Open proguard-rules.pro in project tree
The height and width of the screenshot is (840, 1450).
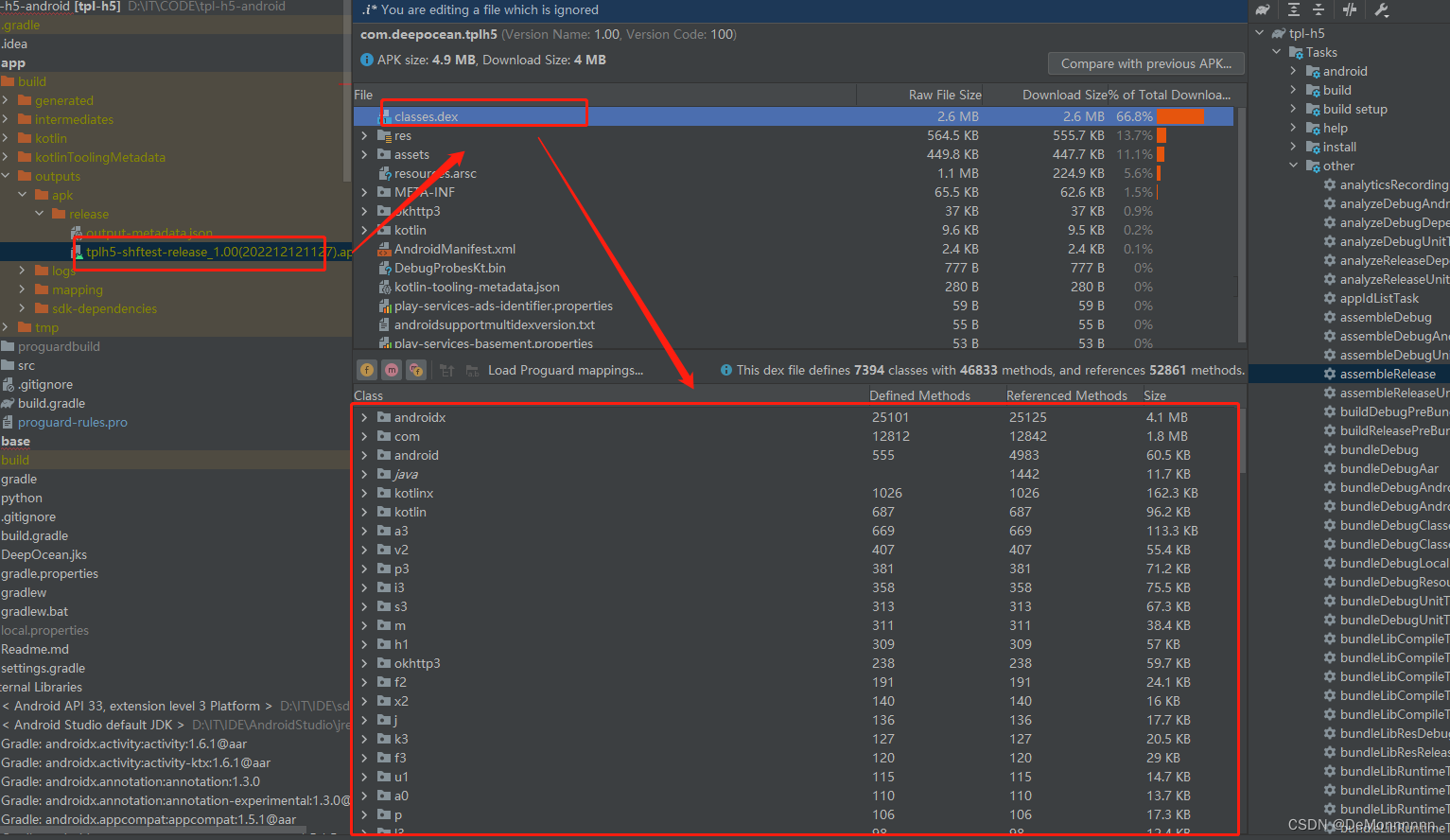coord(72,422)
